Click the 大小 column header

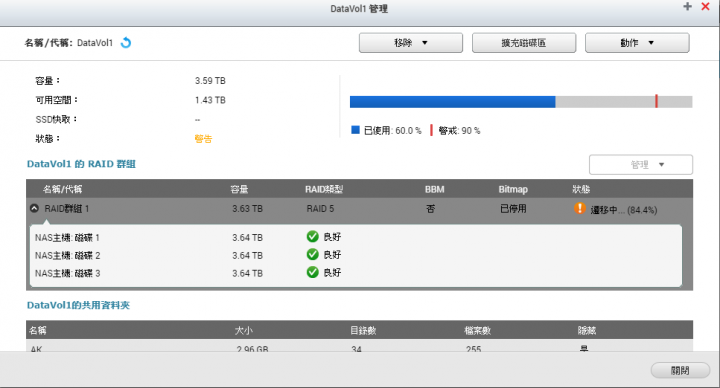pos(244,331)
